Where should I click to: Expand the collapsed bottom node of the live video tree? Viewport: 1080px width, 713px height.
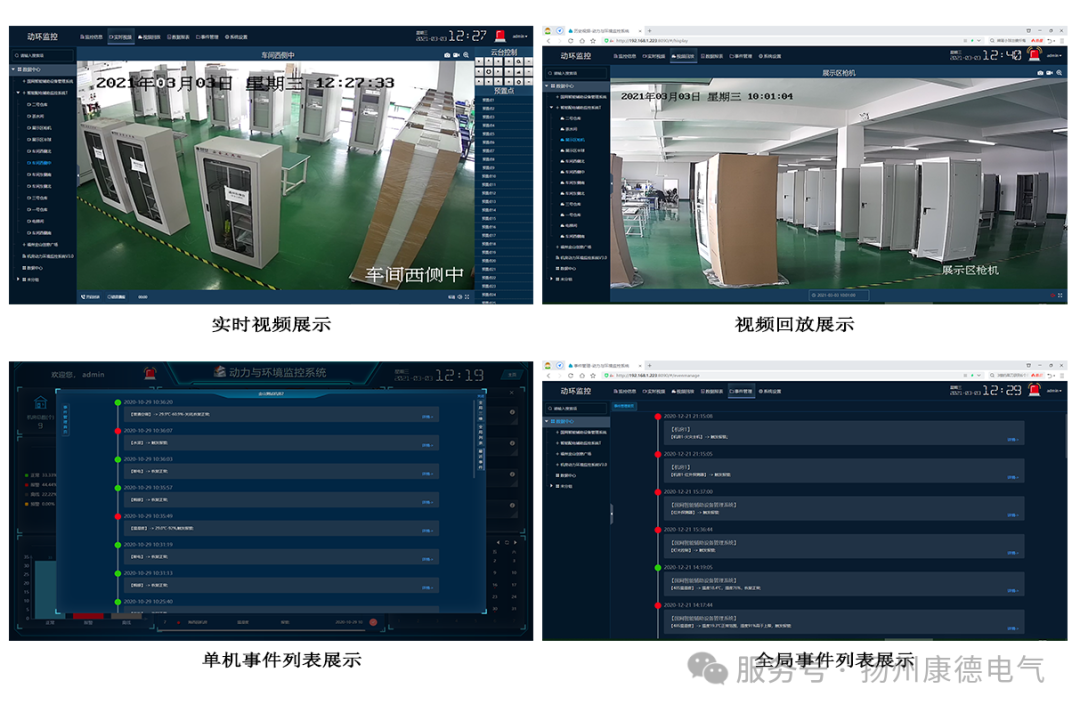[x=18, y=280]
